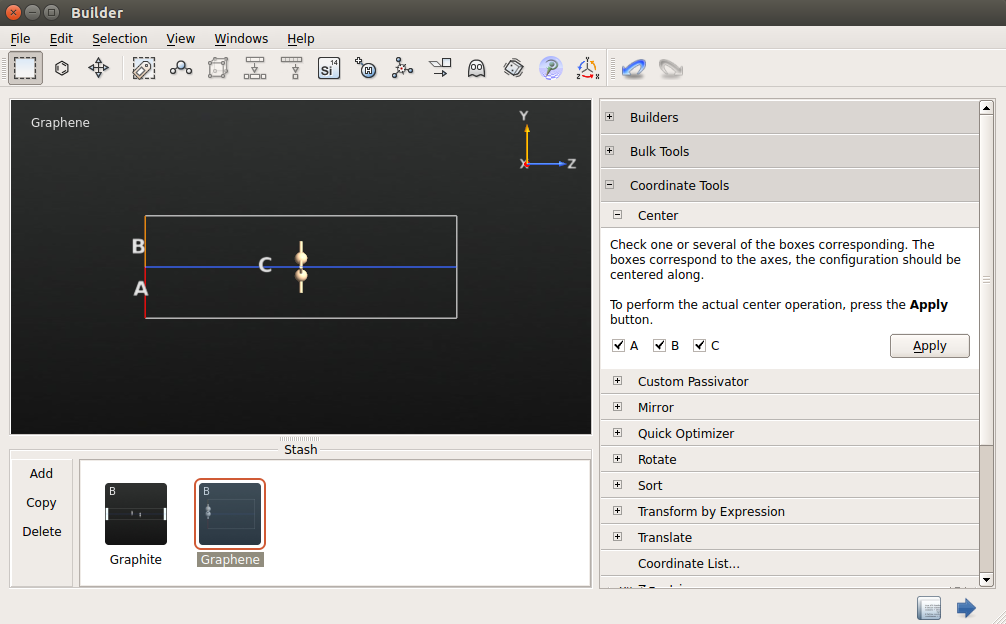This screenshot has height=624, width=1006.
Task: Click the ghost atoms icon
Action: (477, 68)
